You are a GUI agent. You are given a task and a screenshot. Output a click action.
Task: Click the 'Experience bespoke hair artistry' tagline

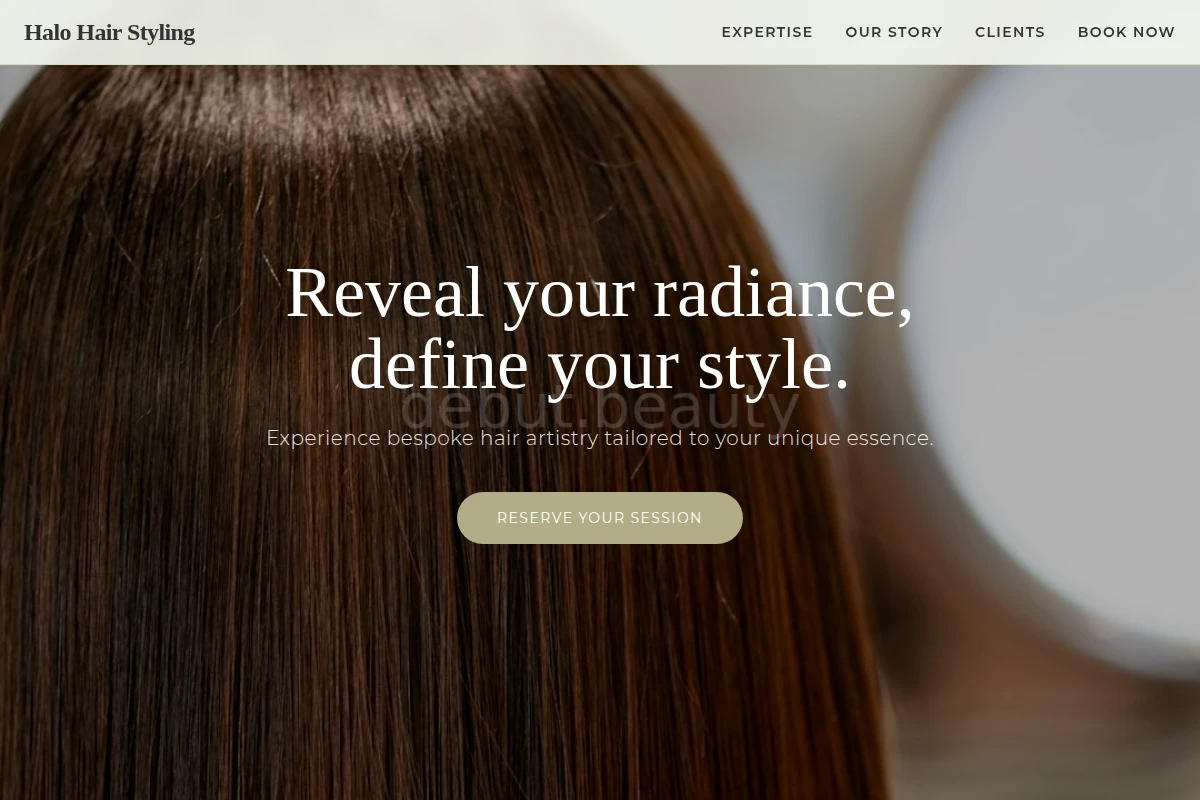coord(600,438)
